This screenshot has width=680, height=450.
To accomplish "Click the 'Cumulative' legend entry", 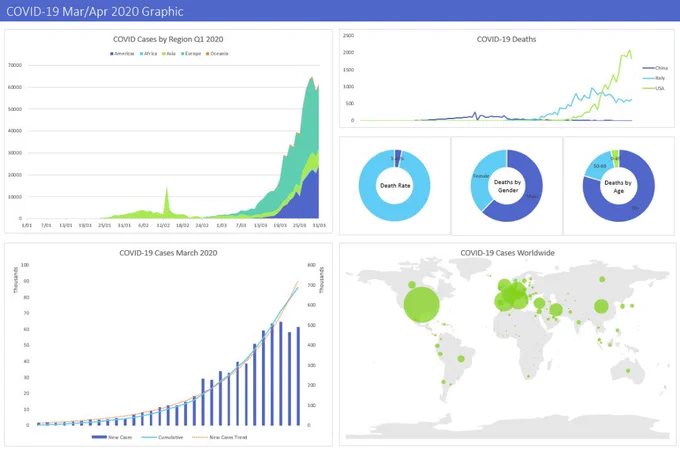I will [163, 437].
